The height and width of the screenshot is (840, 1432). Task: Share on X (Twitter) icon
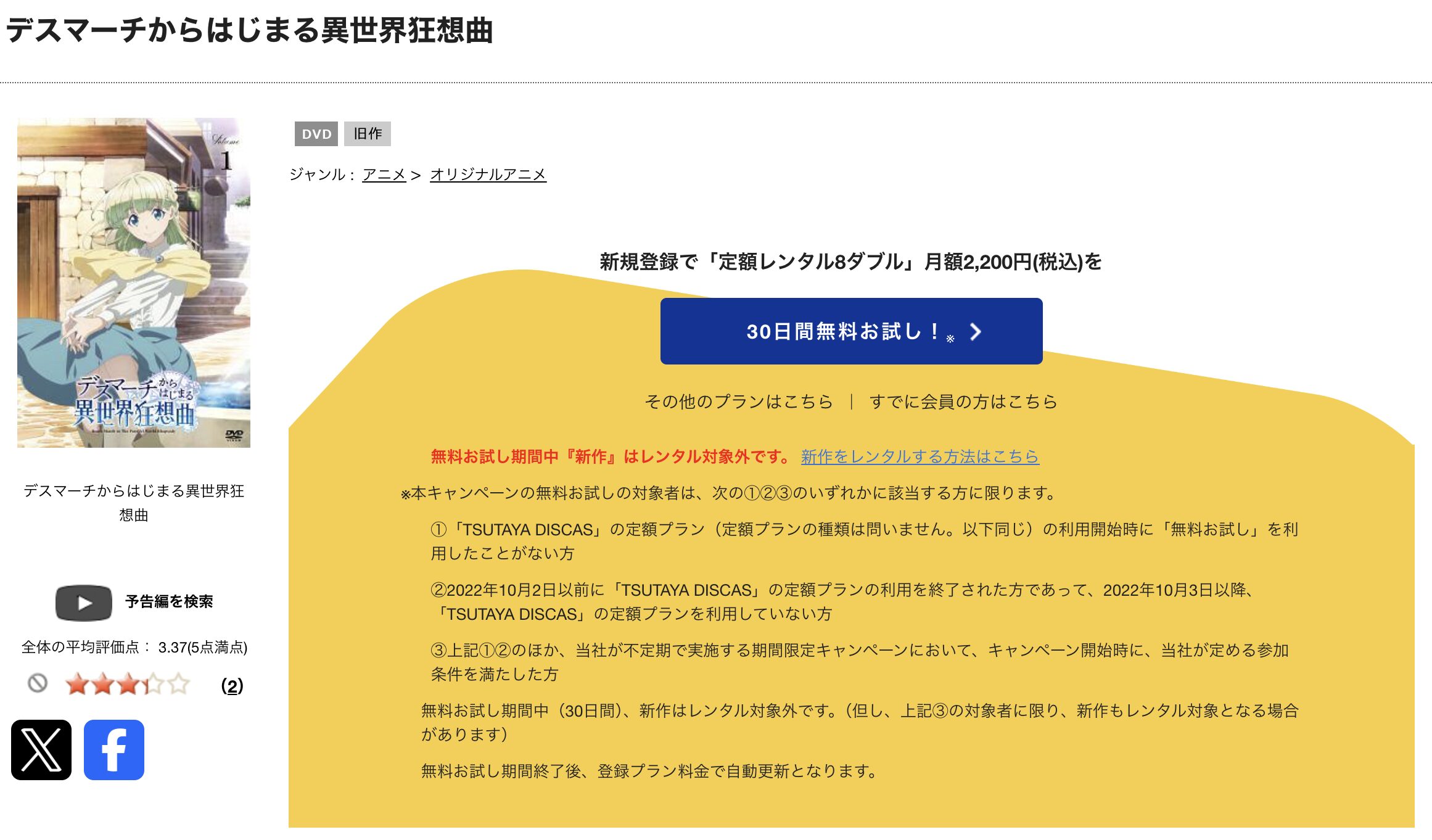(41, 749)
